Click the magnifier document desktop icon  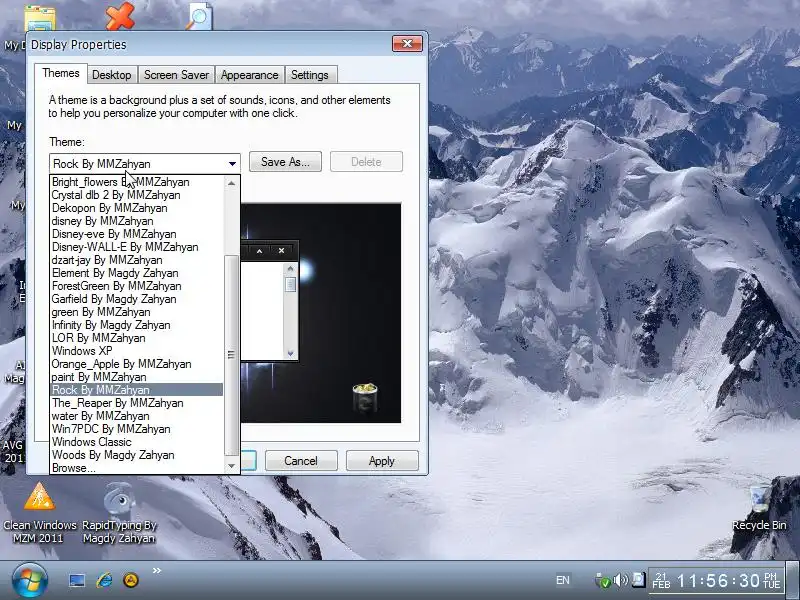[x=199, y=16]
